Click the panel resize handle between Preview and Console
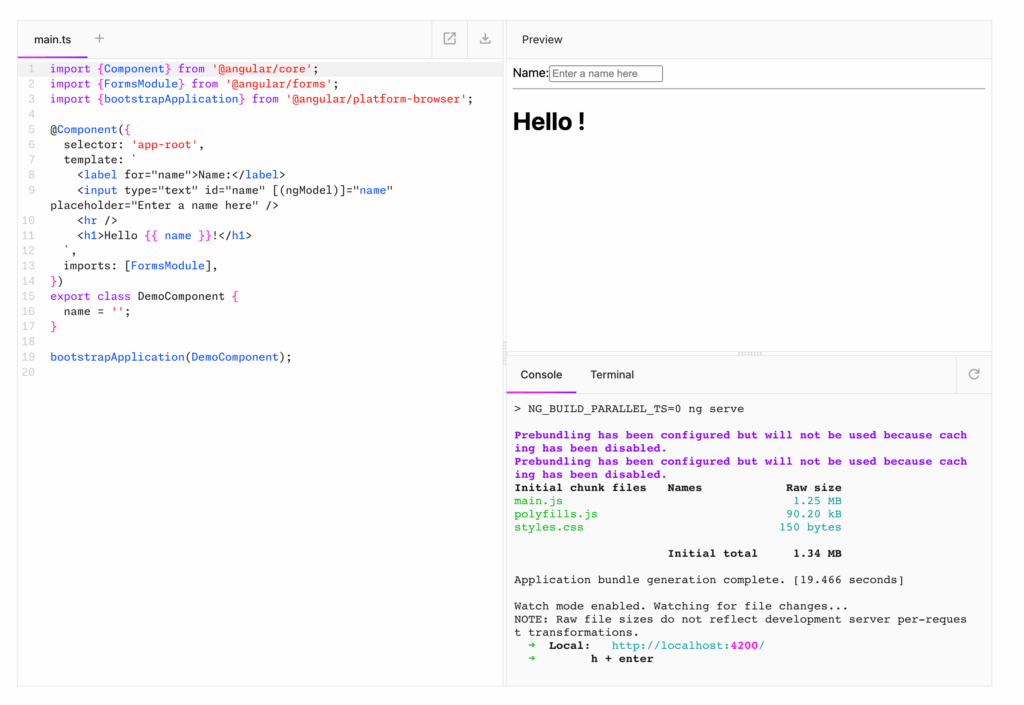This screenshot has height=705, width=1024. tap(748, 352)
